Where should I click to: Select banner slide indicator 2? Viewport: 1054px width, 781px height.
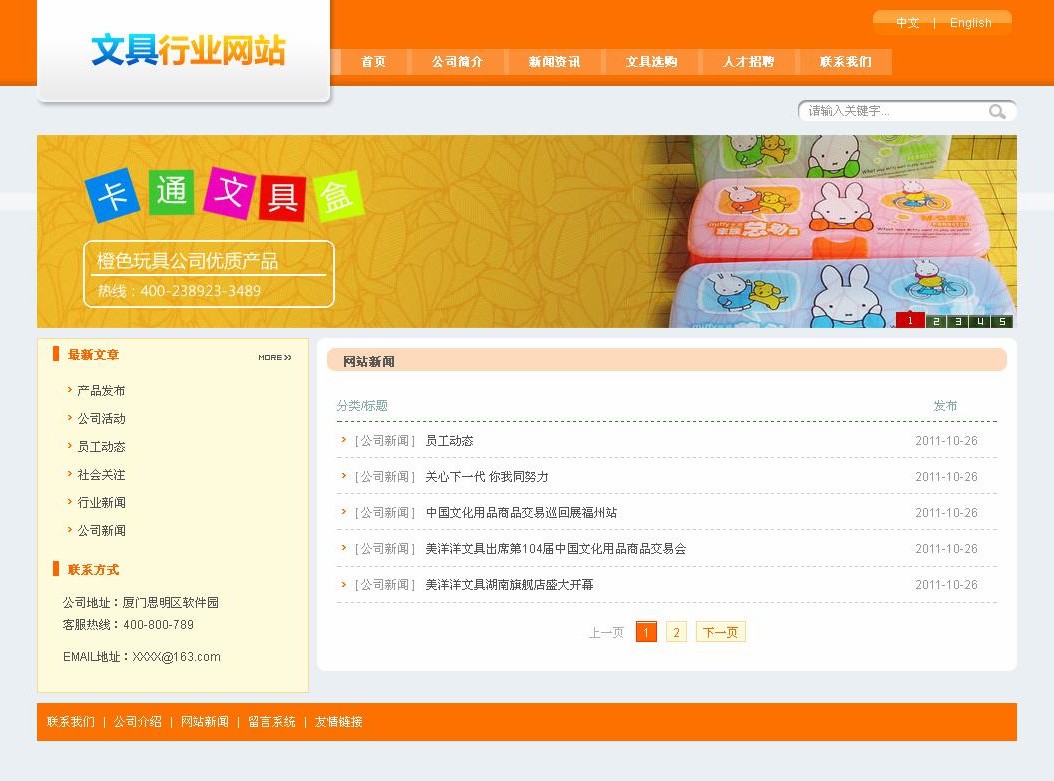[935, 321]
